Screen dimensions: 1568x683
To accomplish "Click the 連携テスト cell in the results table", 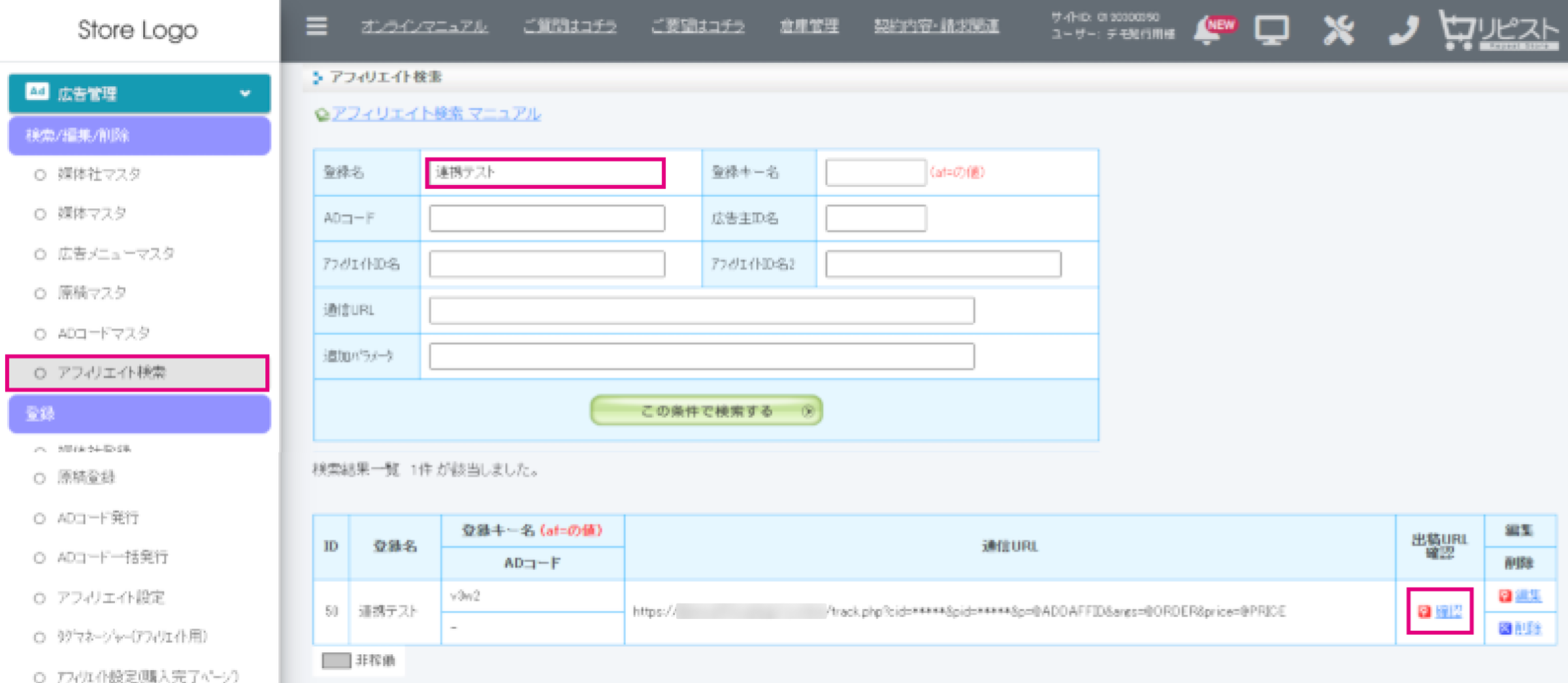I will [x=395, y=612].
